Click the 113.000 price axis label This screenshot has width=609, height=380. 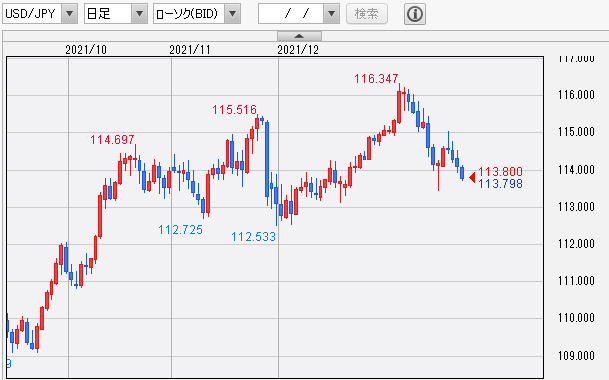pos(576,207)
